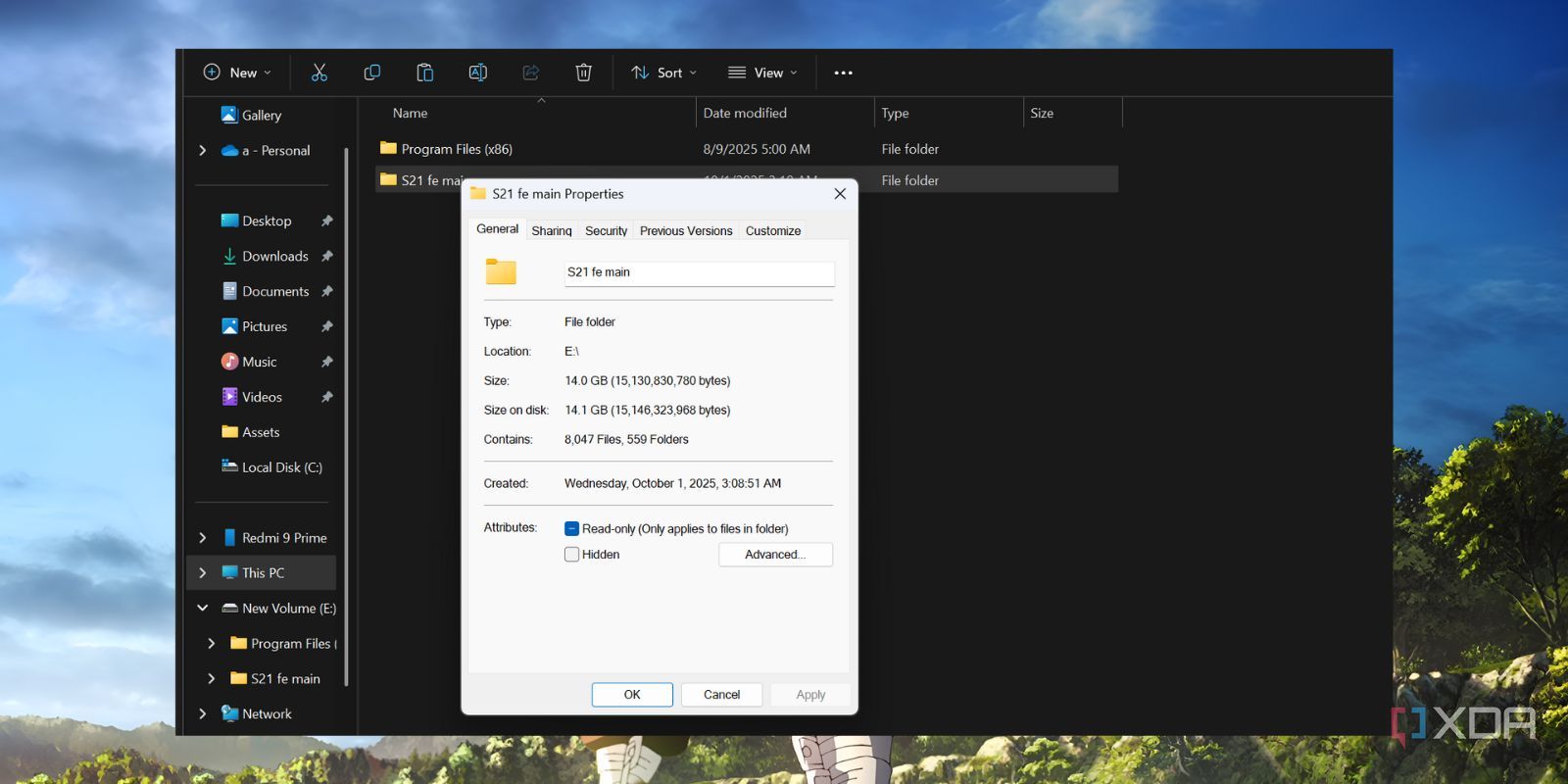Click the Copy icon in toolbar
The image size is (1568, 784).
coord(371,73)
